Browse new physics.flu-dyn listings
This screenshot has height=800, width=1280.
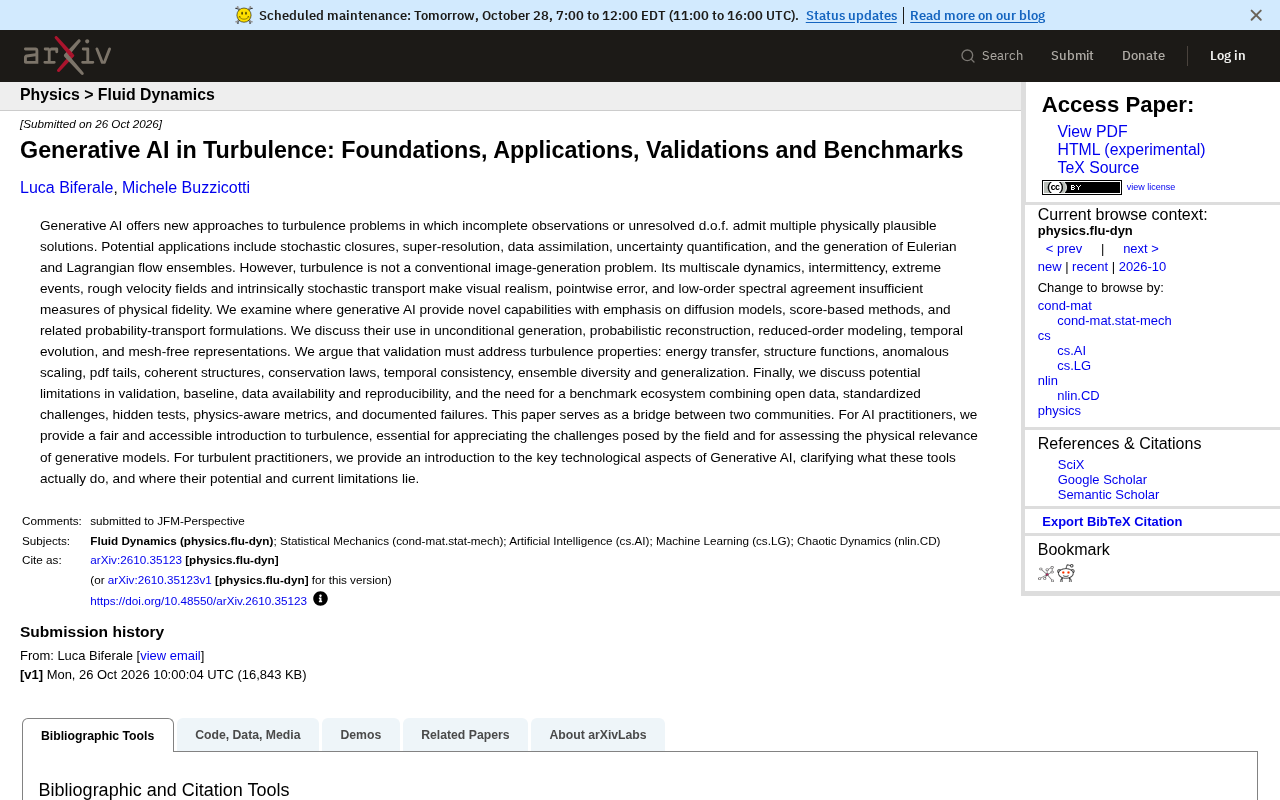(1050, 267)
